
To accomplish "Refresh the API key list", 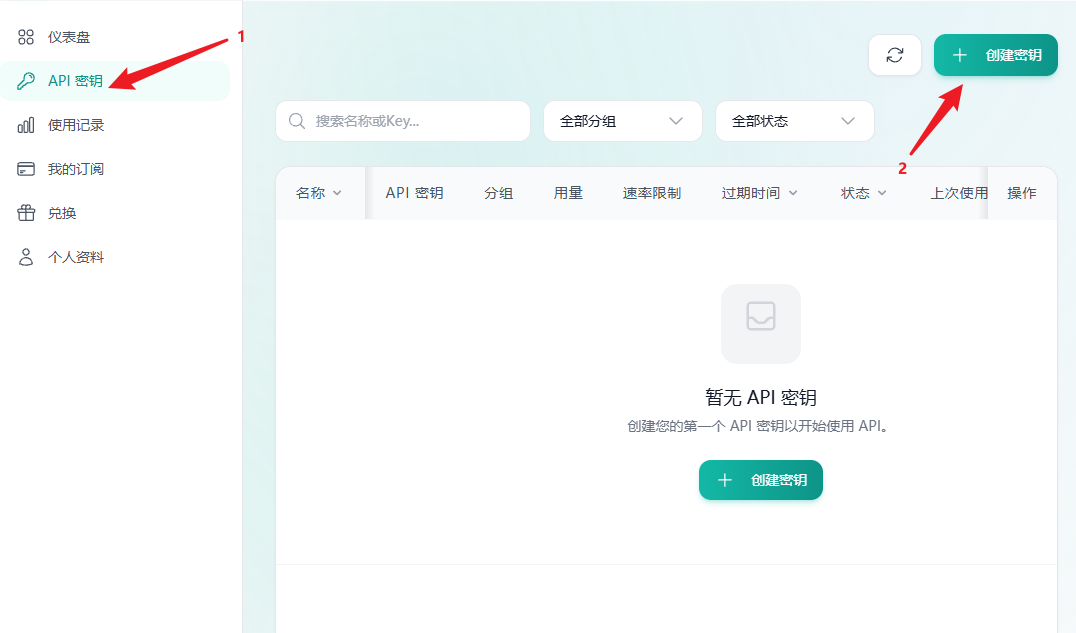I will [895, 55].
